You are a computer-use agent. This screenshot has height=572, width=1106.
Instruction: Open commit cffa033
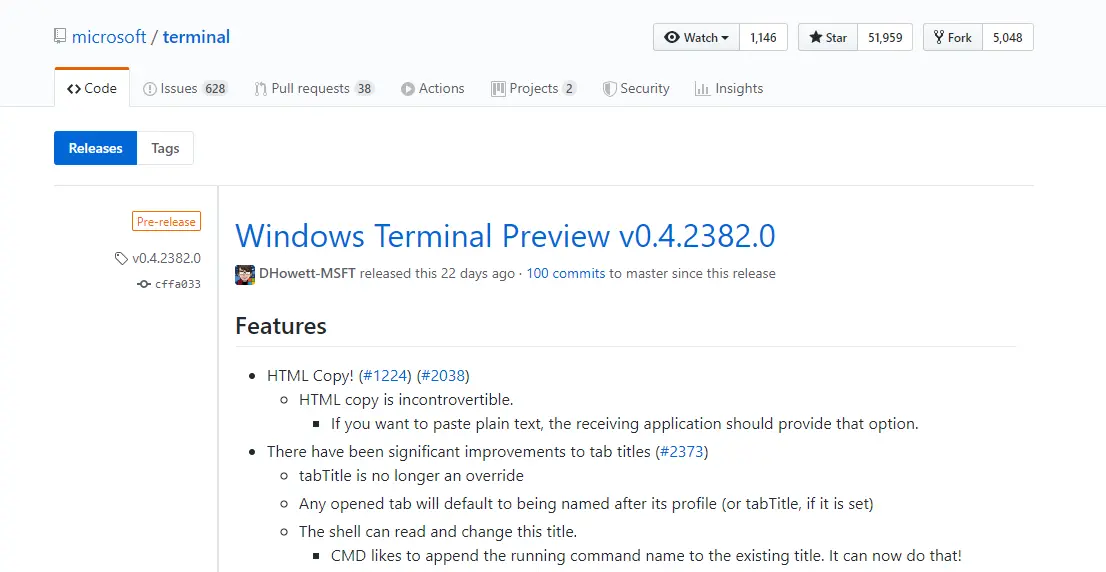point(178,284)
